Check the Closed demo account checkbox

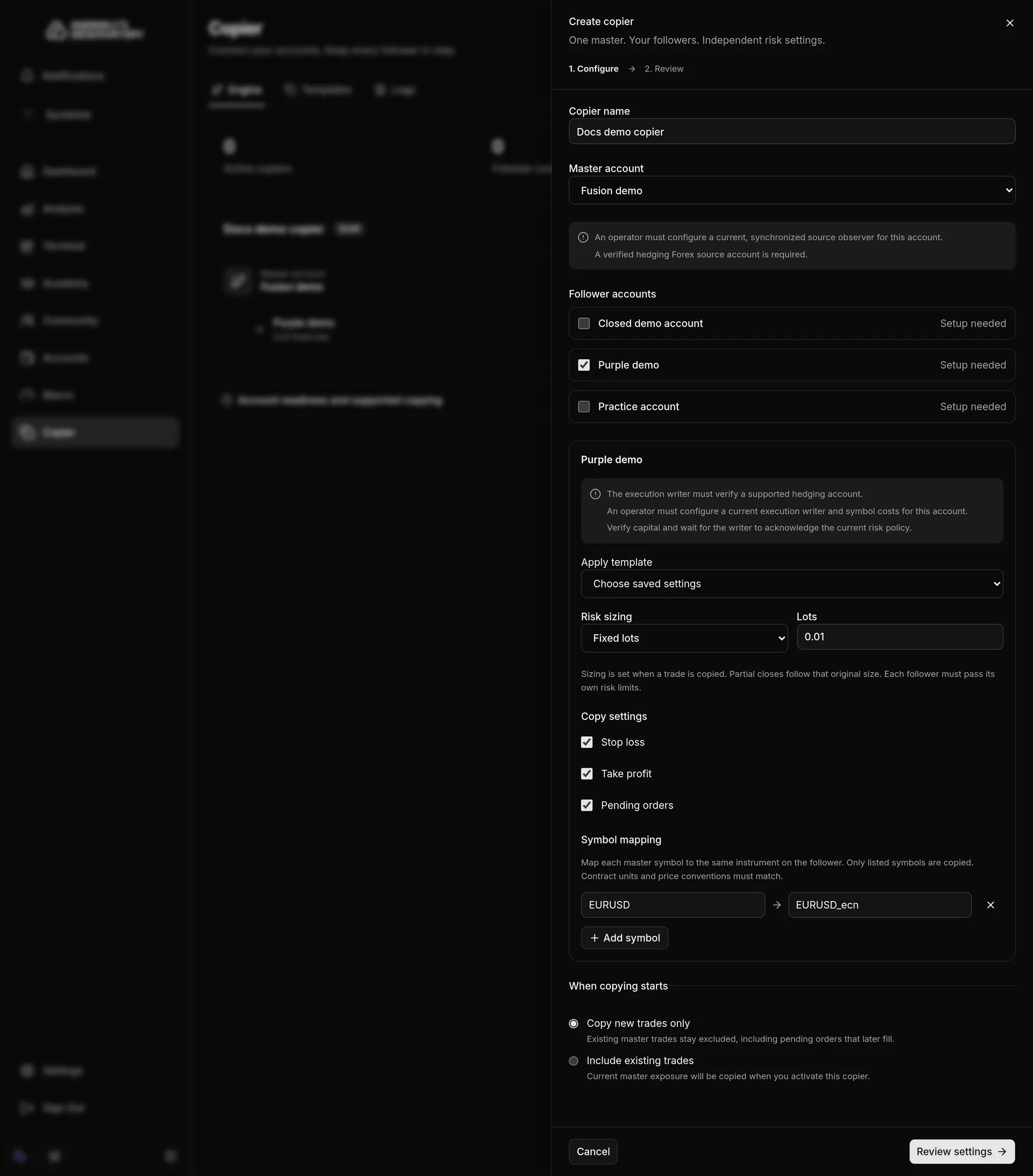pos(584,323)
